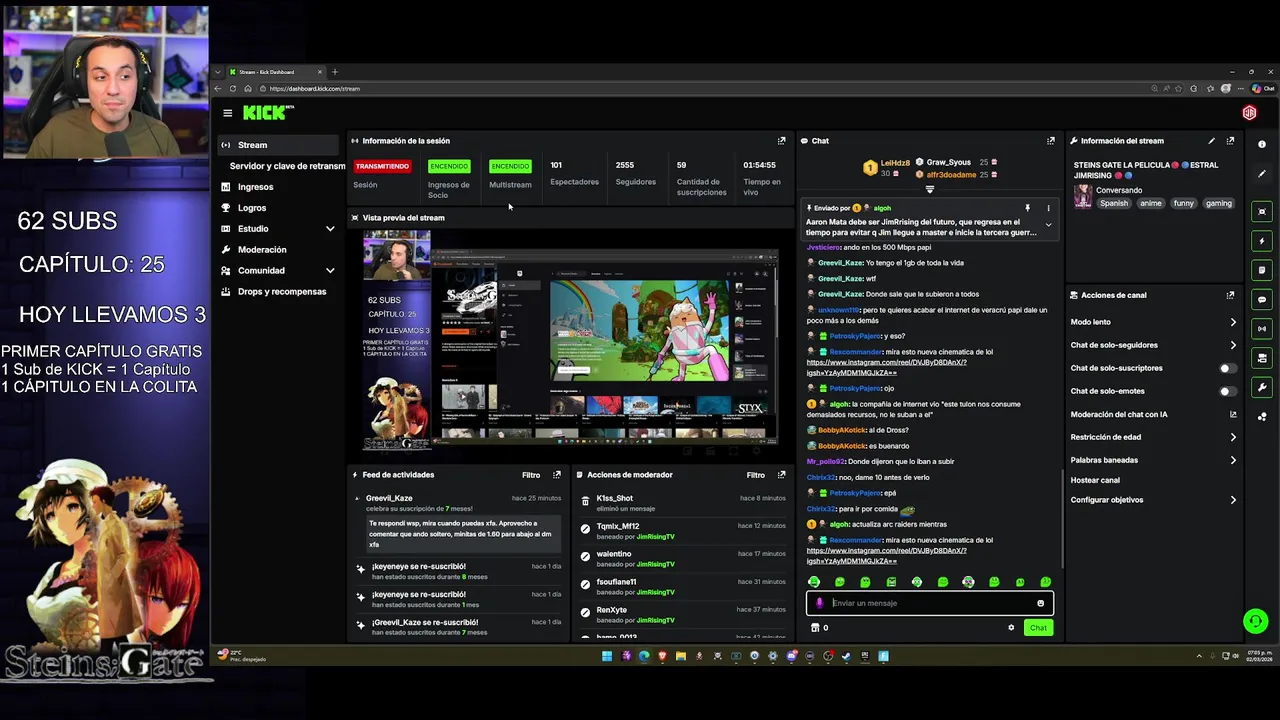Select the Spanish stream tag

click(x=1114, y=203)
